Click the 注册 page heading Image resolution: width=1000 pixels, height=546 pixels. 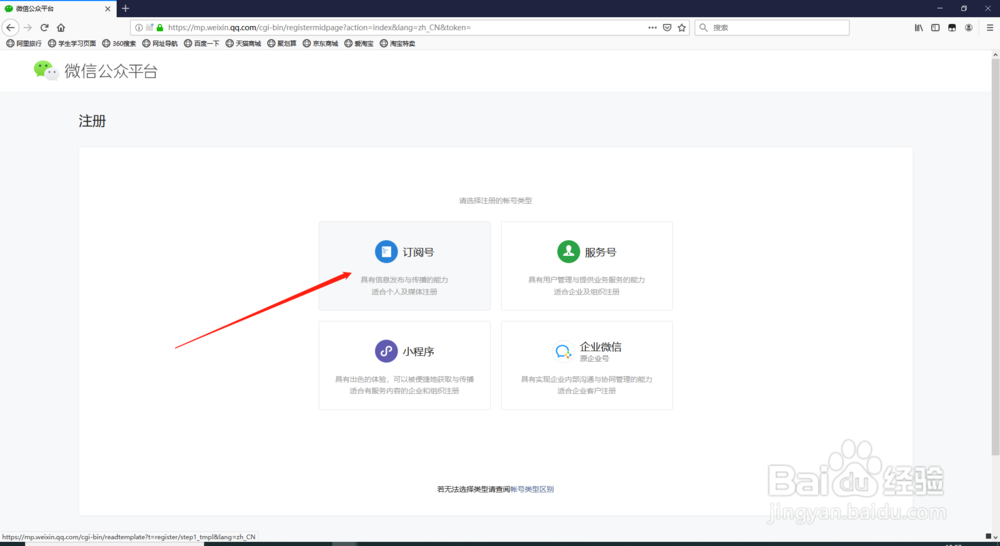click(92, 121)
